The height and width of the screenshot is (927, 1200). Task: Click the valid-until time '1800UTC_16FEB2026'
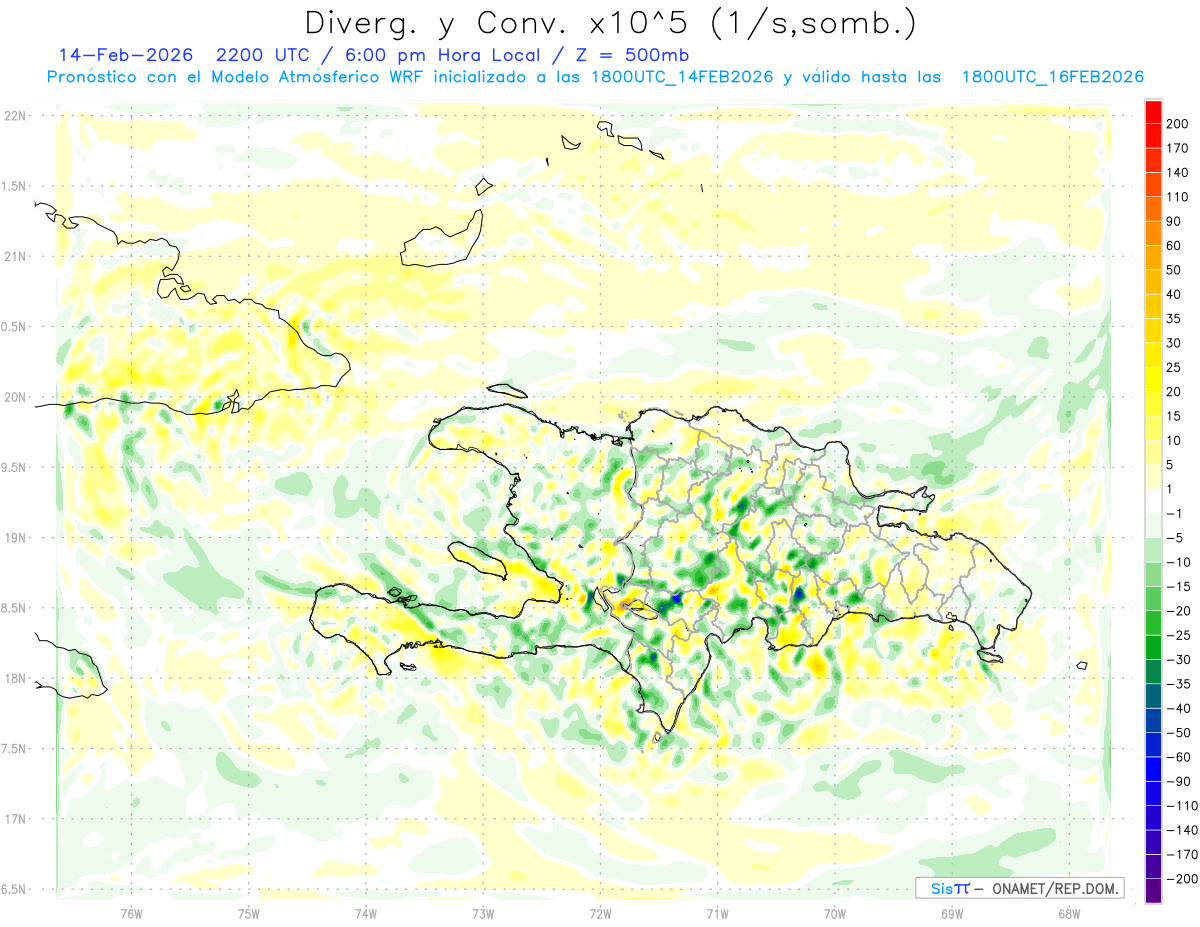[1053, 77]
